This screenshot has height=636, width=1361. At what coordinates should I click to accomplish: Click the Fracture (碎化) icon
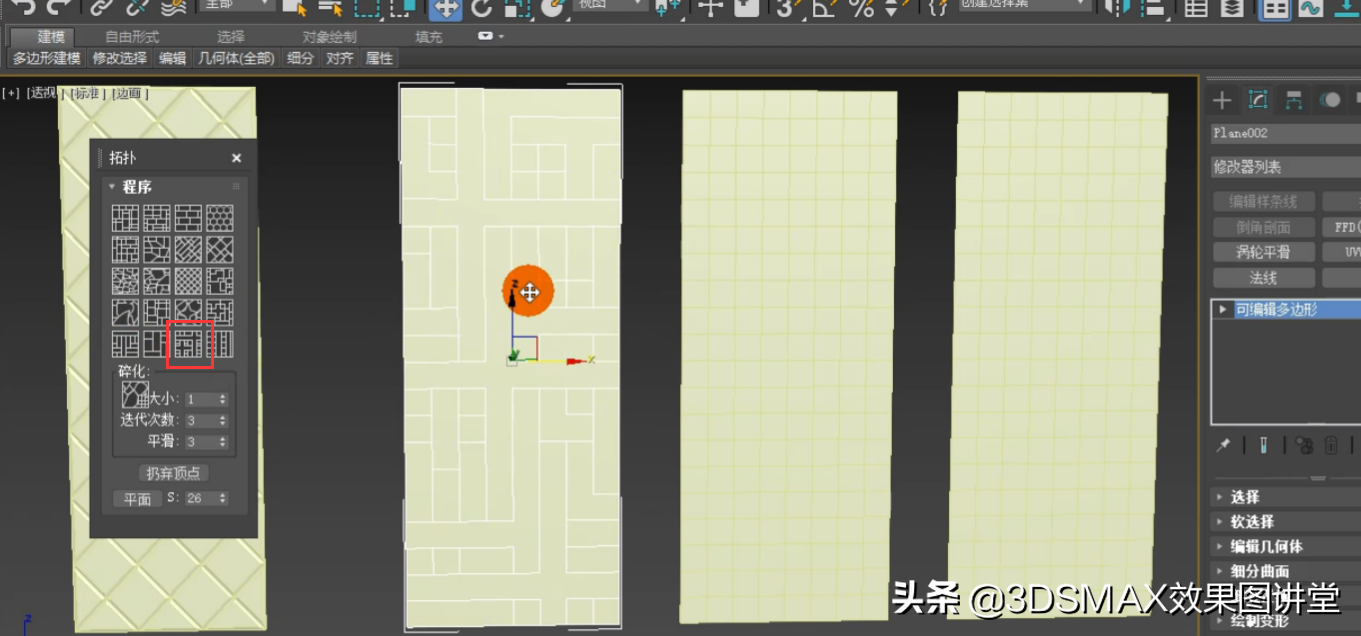click(x=134, y=394)
